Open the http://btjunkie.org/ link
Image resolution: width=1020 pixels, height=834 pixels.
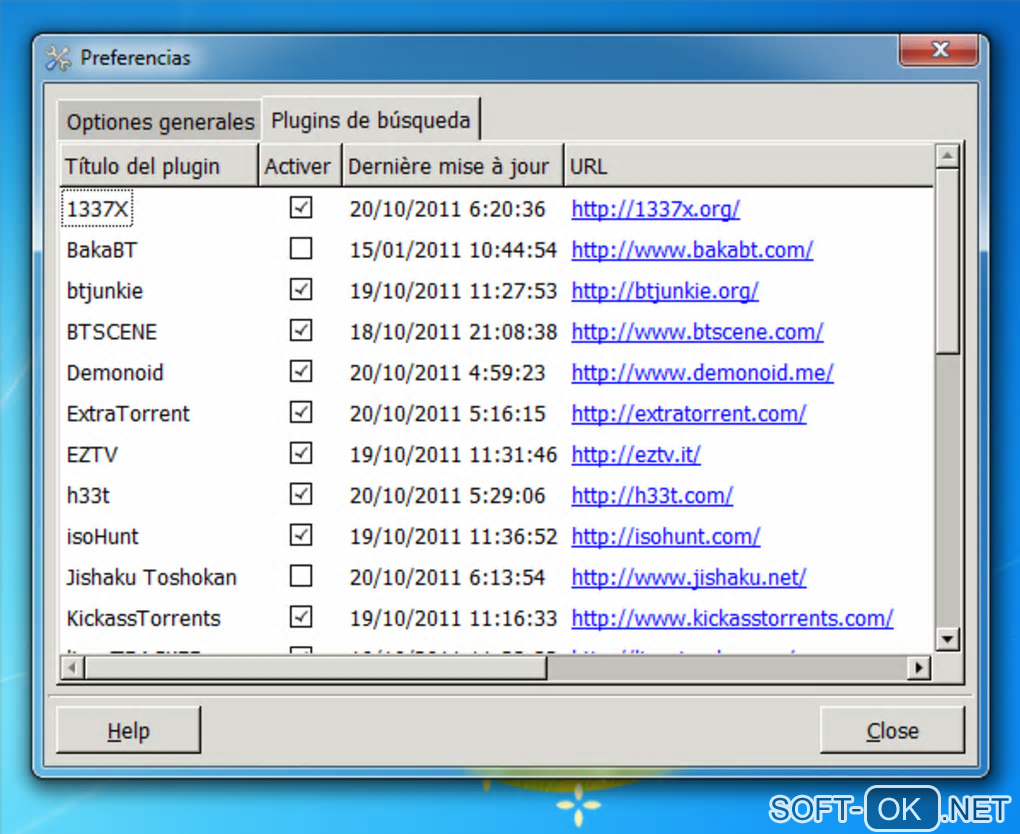(x=665, y=291)
